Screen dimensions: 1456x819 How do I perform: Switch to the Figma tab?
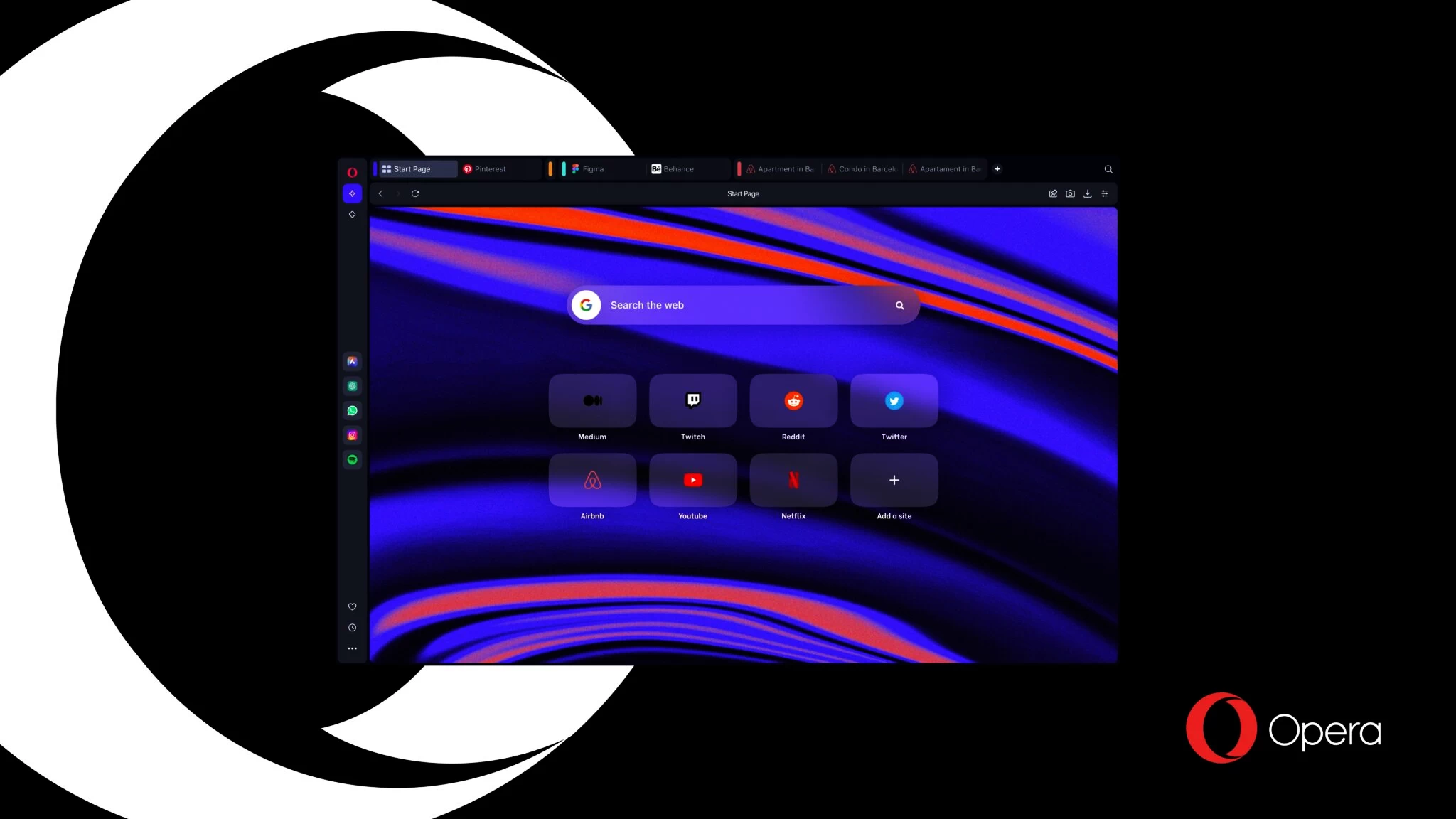coord(606,169)
